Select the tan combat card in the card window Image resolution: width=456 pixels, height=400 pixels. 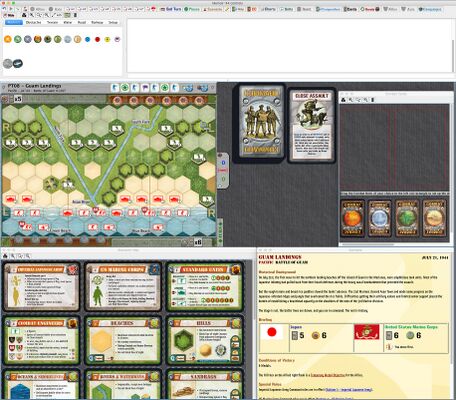pos(434,218)
